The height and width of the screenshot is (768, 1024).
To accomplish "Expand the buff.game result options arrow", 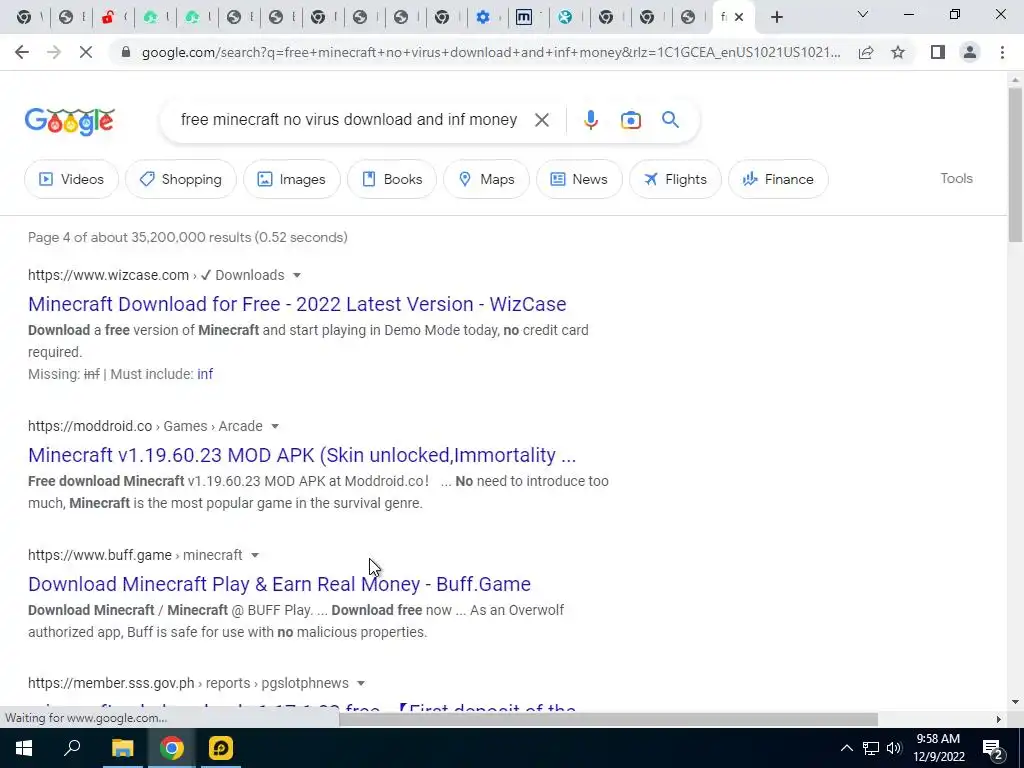I will pos(255,555).
